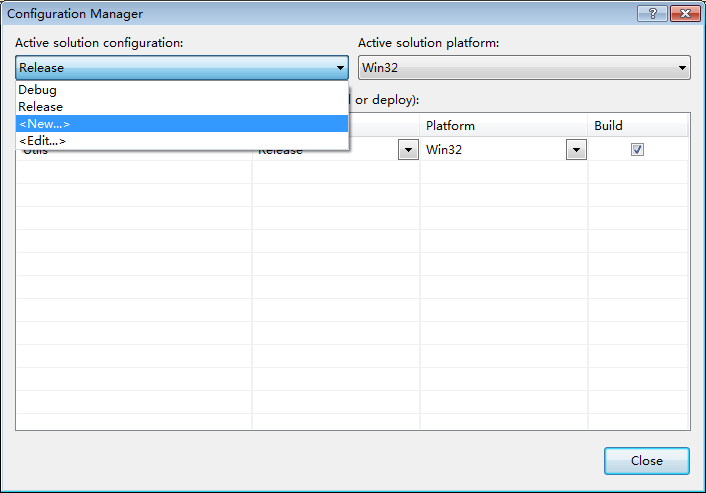The width and height of the screenshot is (706, 493).
Task: Click the Active solution configuration label
Action: click(x=99, y=43)
